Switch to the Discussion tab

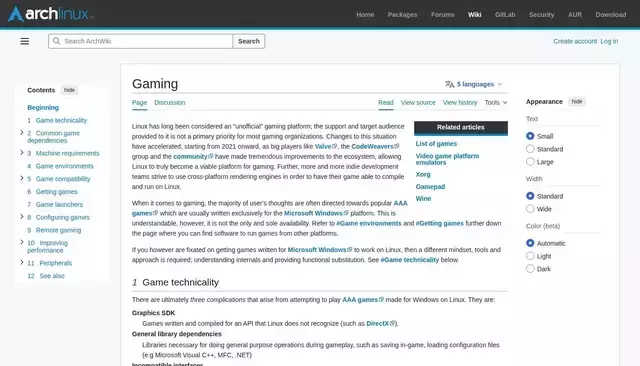(170, 102)
